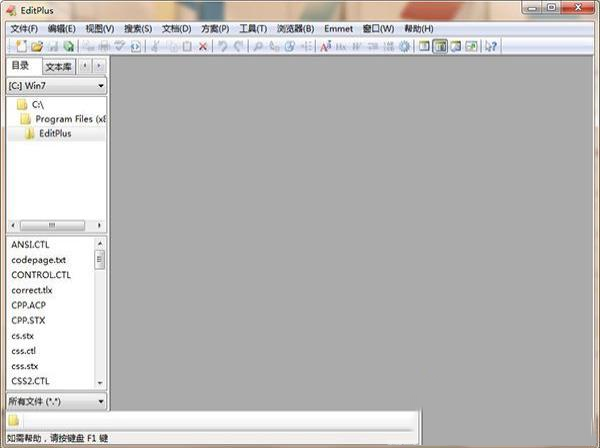Click the Copy toolbar icon

(x=172, y=46)
